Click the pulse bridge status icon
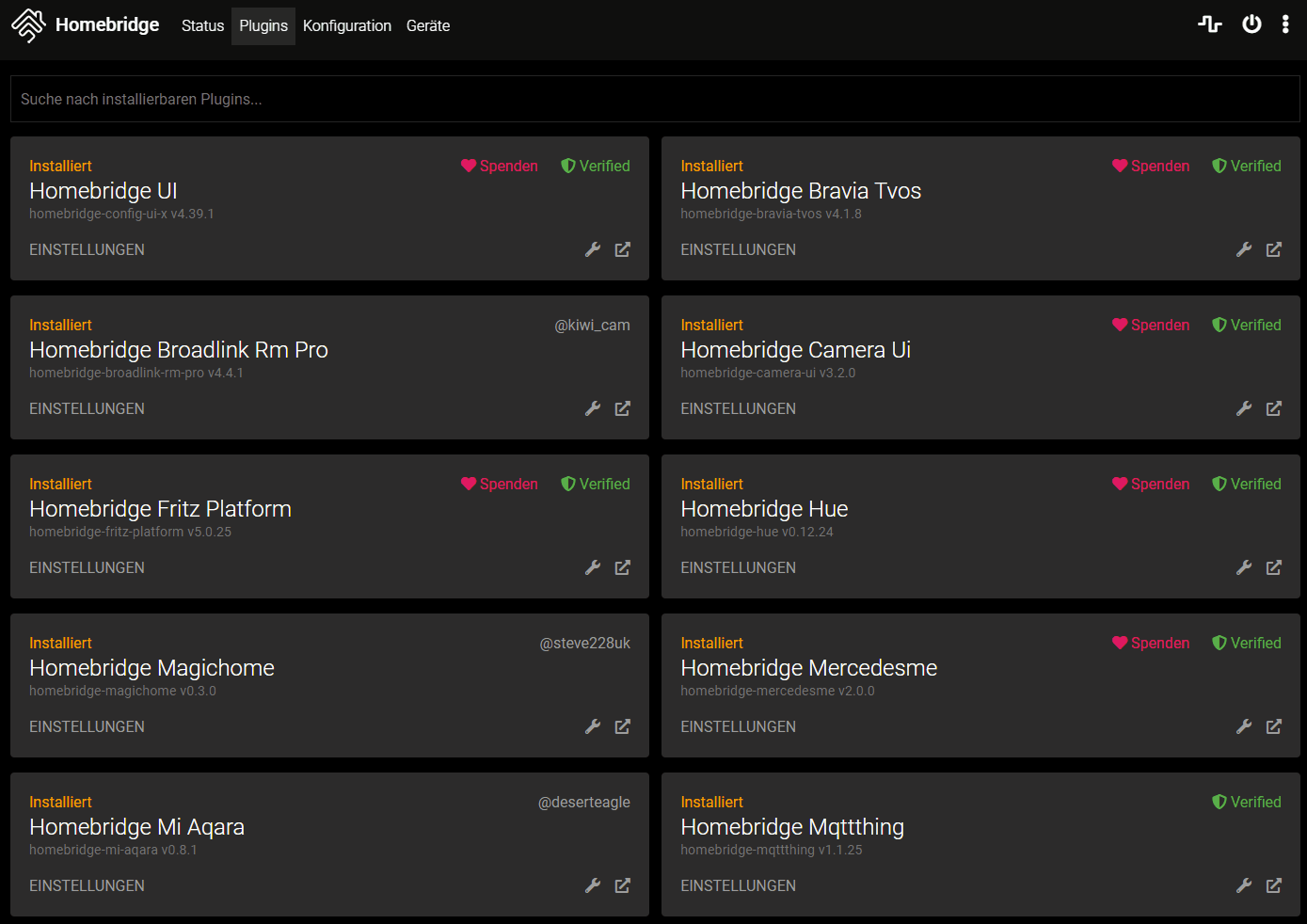This screenshot has height=924, width=1307. click(x=1210, y=24)
